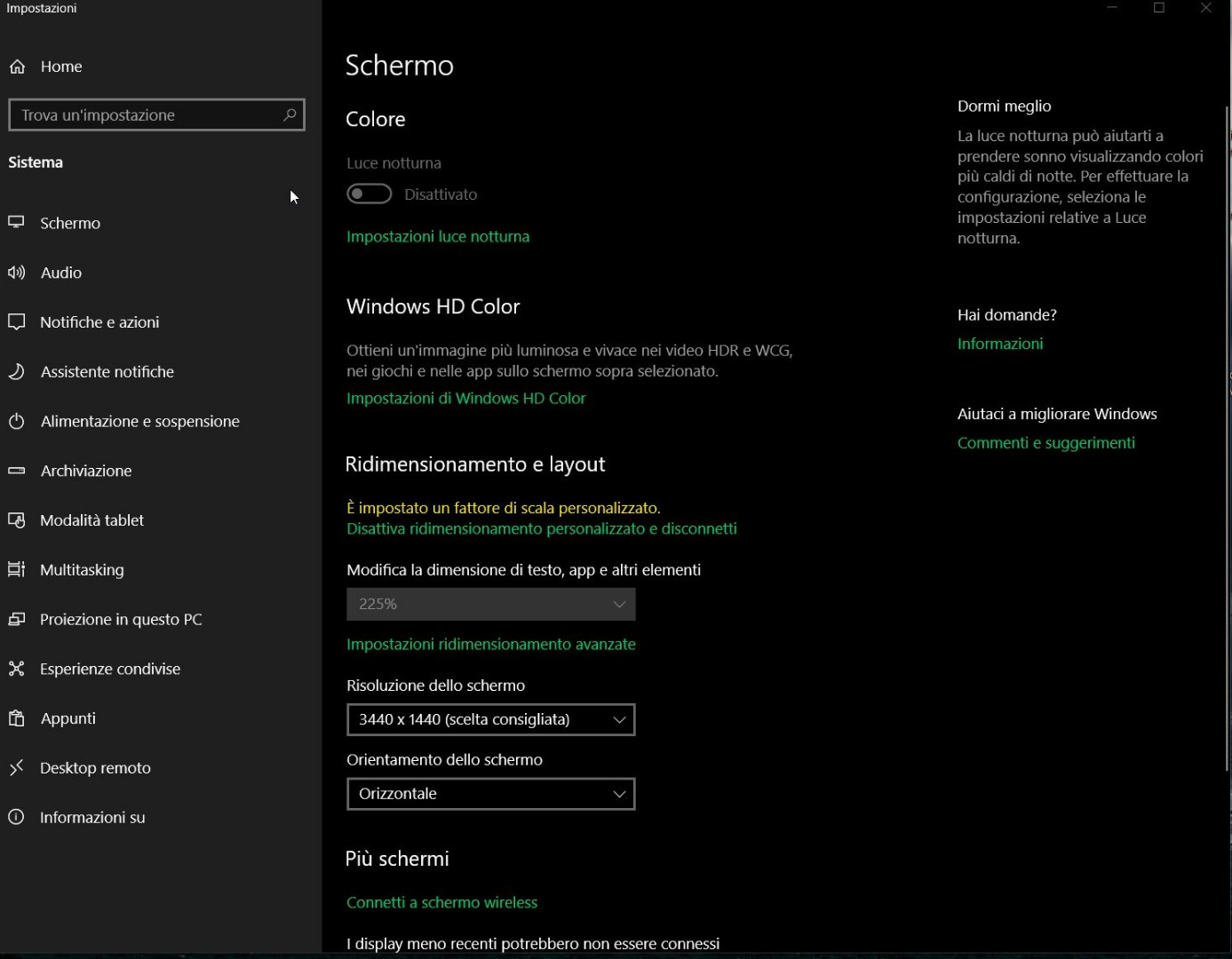Select the Desktop remoto icon
Screen dimensions: 1232x959
tap(17, 768)
